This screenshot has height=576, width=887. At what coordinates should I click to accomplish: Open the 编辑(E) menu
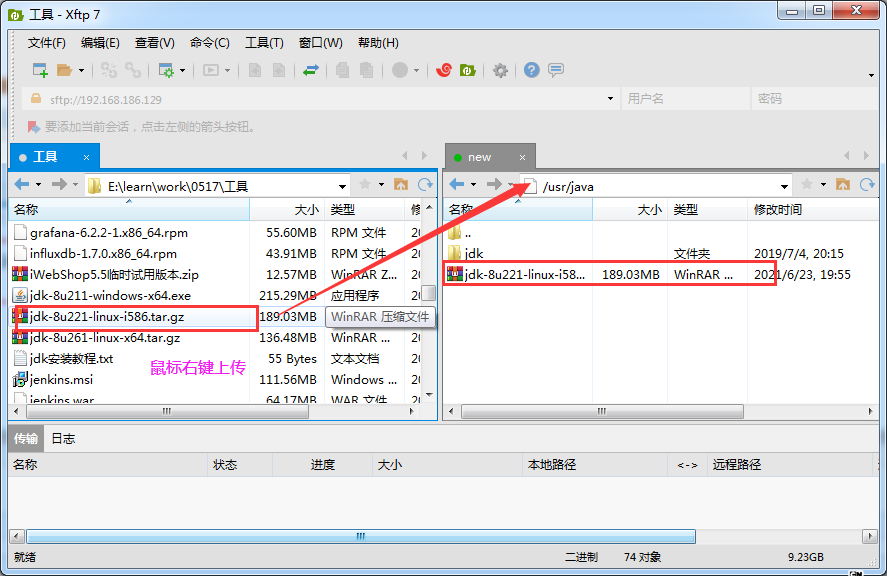100,43
